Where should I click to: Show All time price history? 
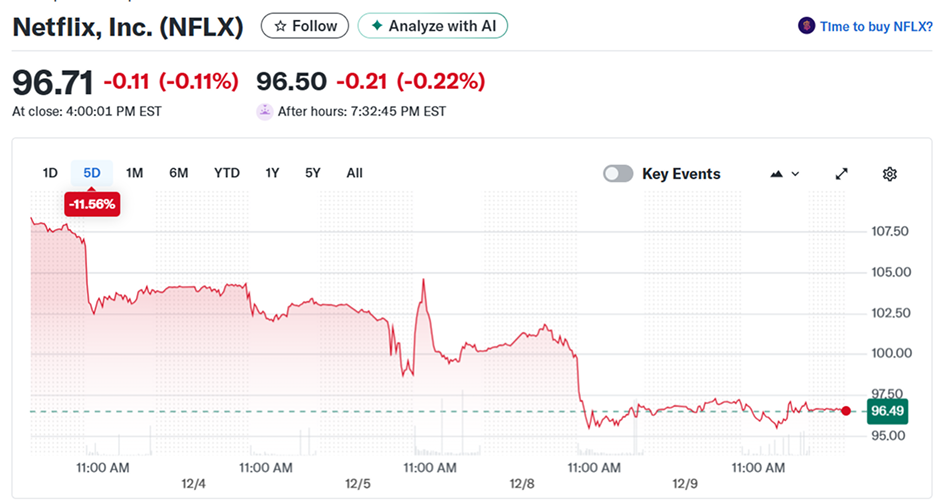[x=354, y=173]
